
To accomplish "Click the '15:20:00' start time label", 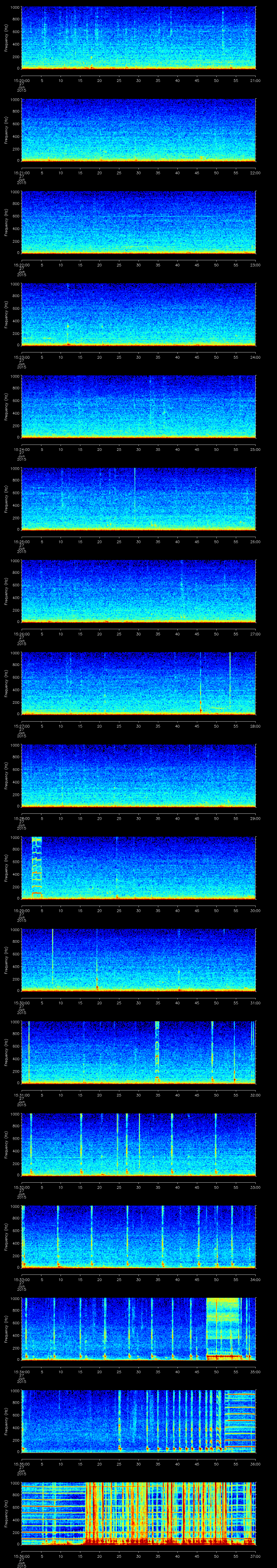I will click(x=21, y=80).
